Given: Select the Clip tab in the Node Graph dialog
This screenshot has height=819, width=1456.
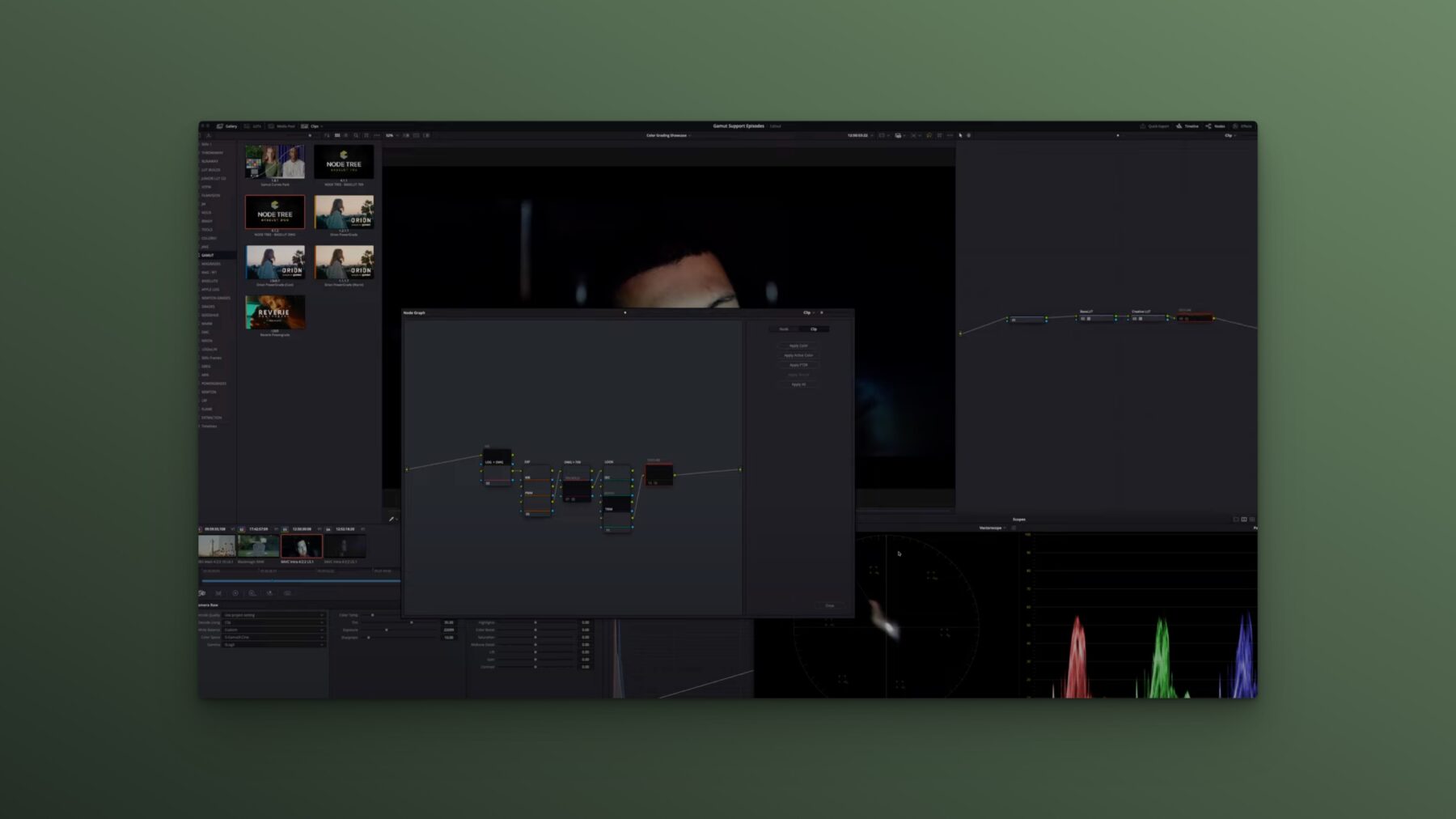Looking at the screenshot, I should click(814, 329).
